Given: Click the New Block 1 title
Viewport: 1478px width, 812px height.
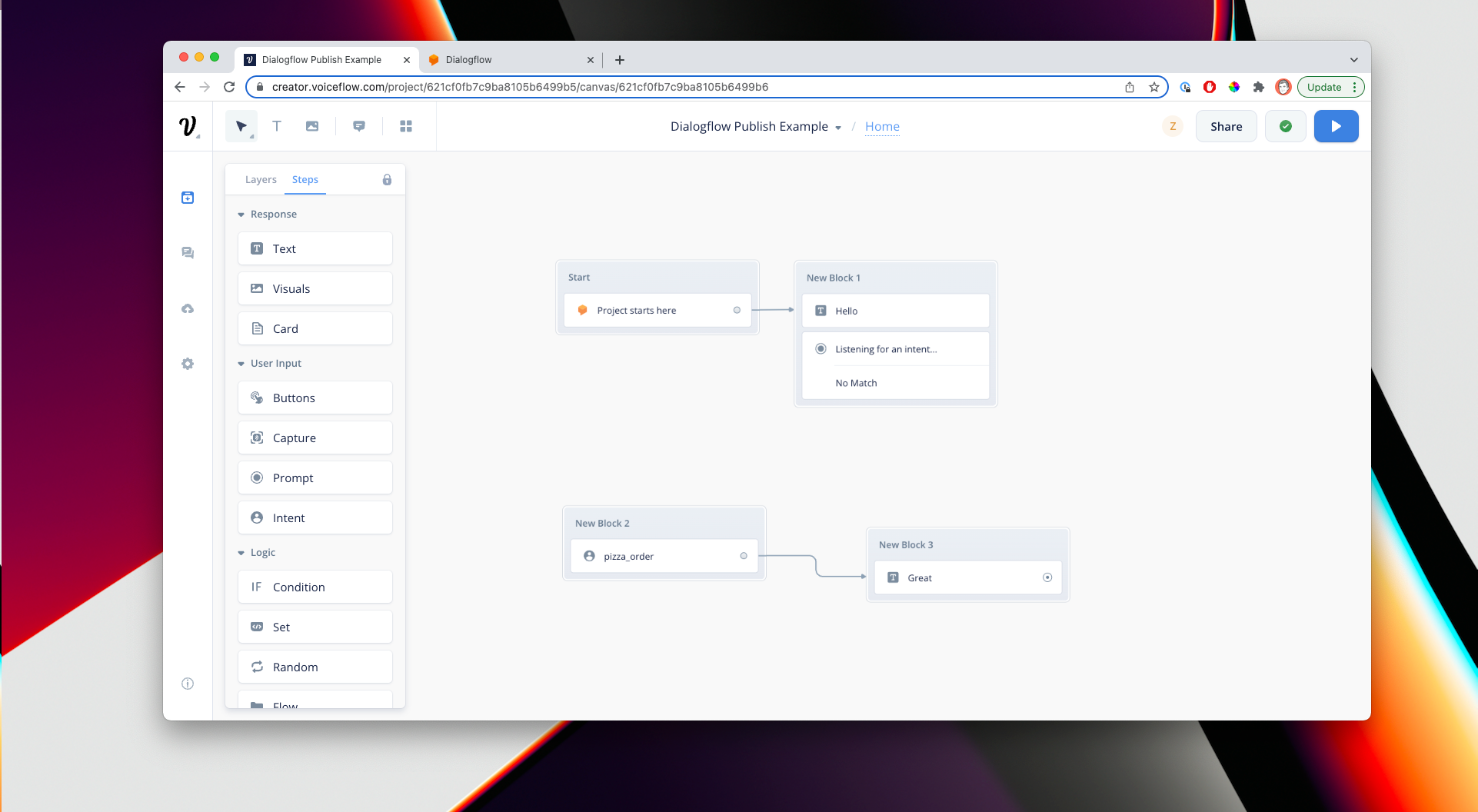Looking at the screenshot, I should [x=834, y=278].
